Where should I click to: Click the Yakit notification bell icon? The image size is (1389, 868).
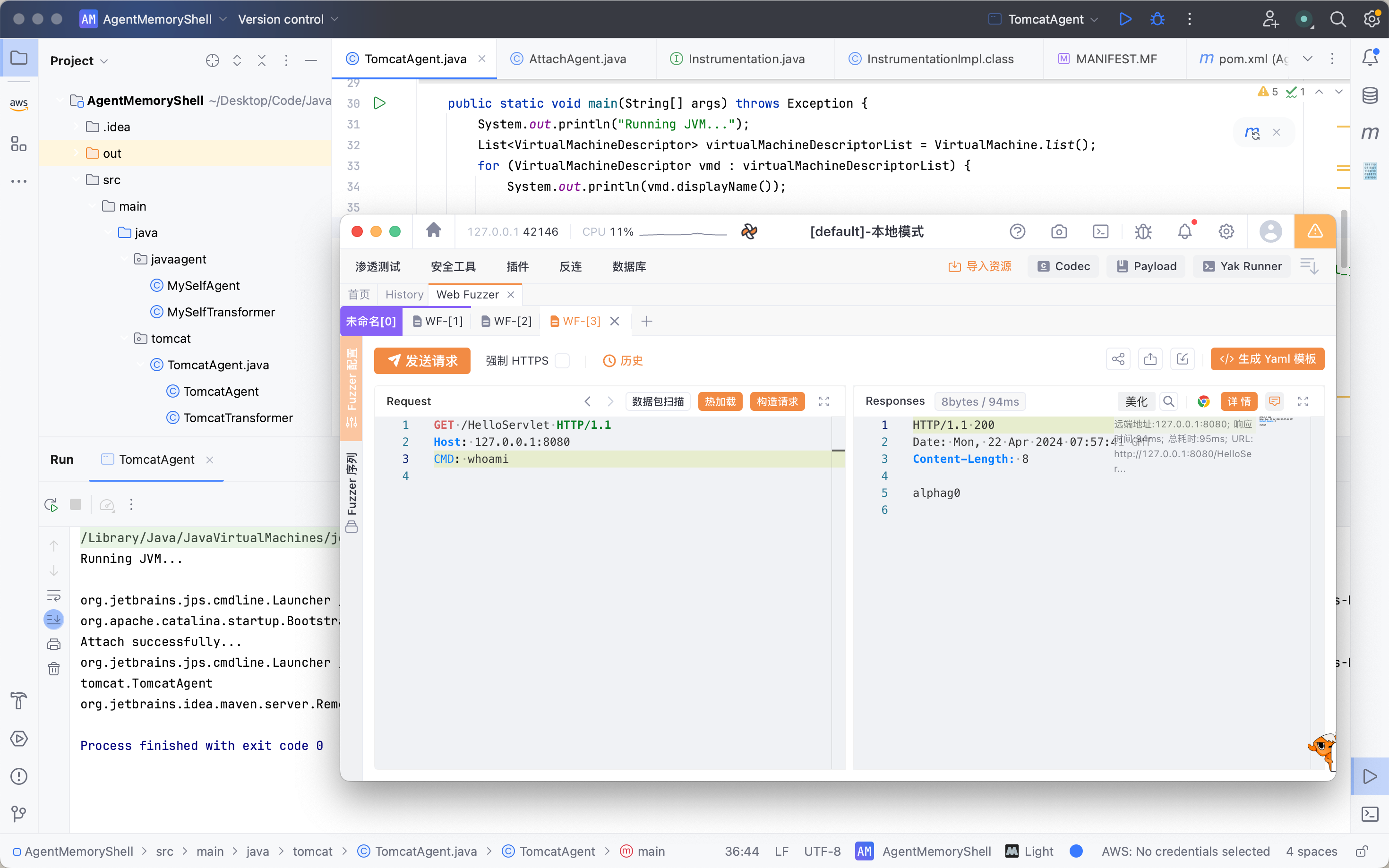click(x=1184, y=231)
